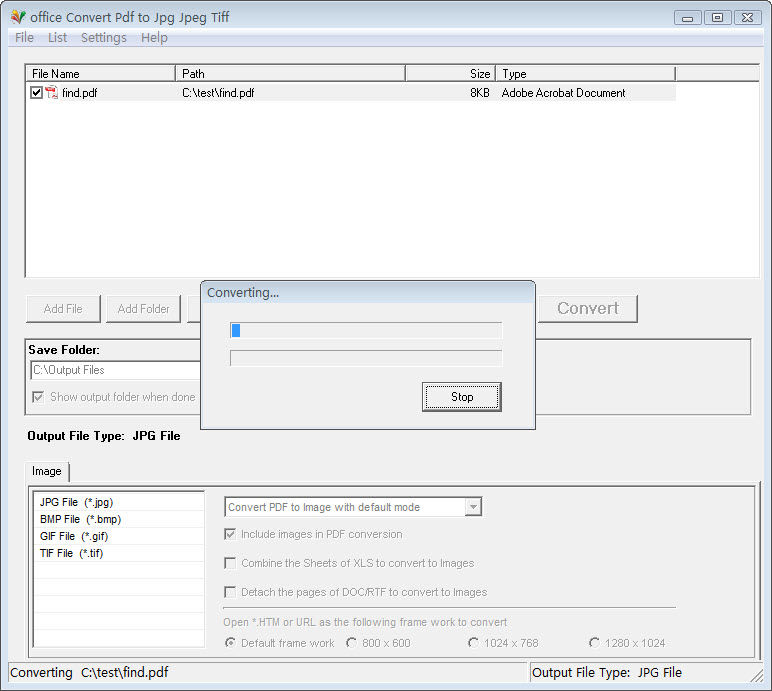Click the Adobe Acrobat Document type cell
Screen dimensions: 772x691
click(x=563, y=93)
